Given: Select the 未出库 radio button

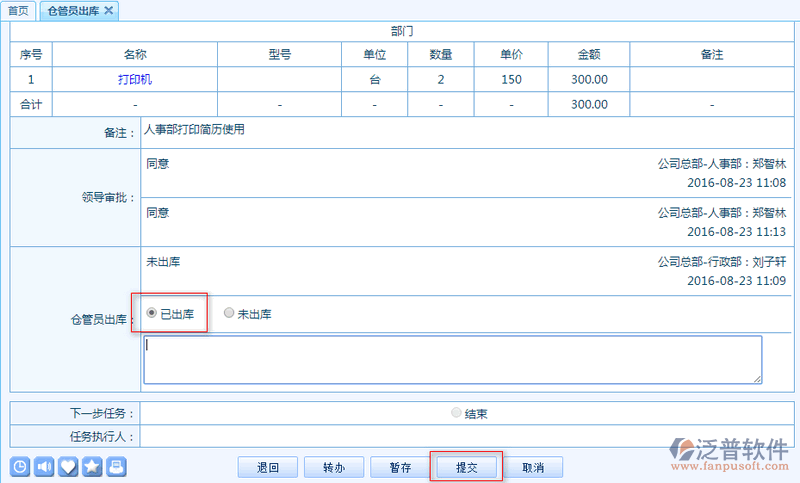Looking at the screenshot, I should pos(229,313).
